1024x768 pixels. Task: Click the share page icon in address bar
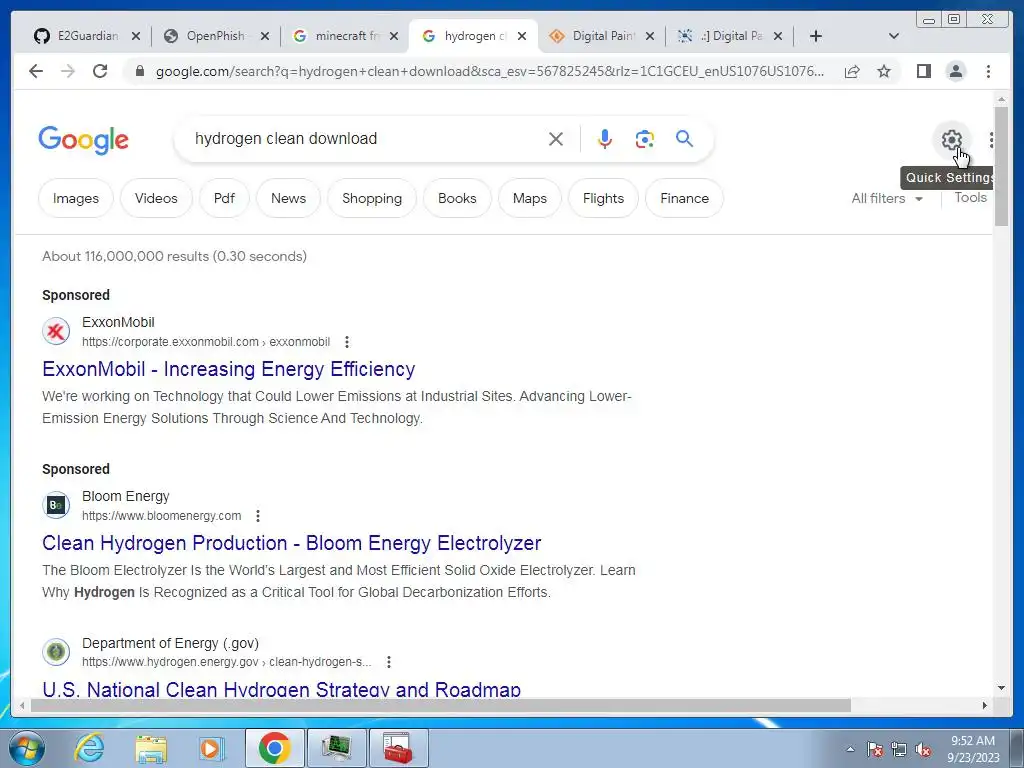(x=852, y=71)
